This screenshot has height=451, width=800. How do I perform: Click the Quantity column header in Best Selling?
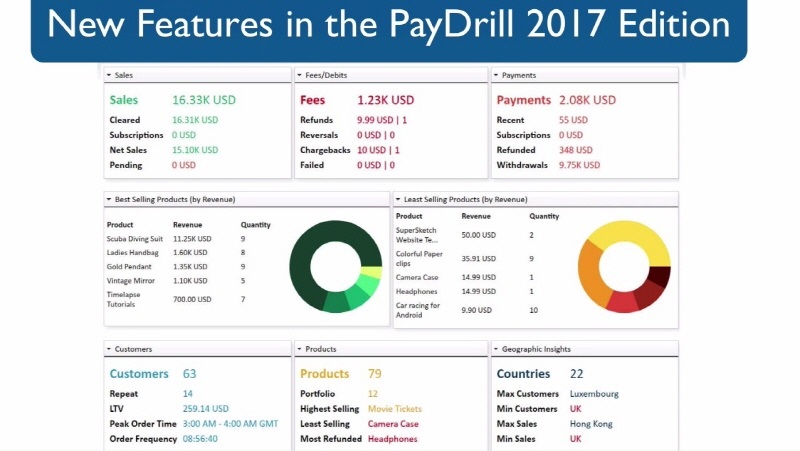point(256,224)
